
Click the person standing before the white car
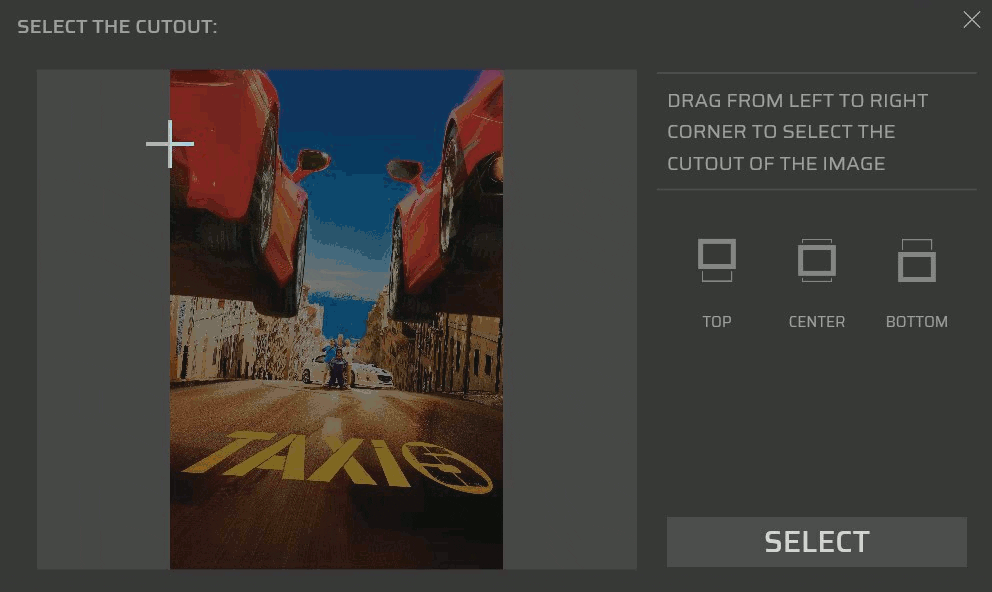337,368
